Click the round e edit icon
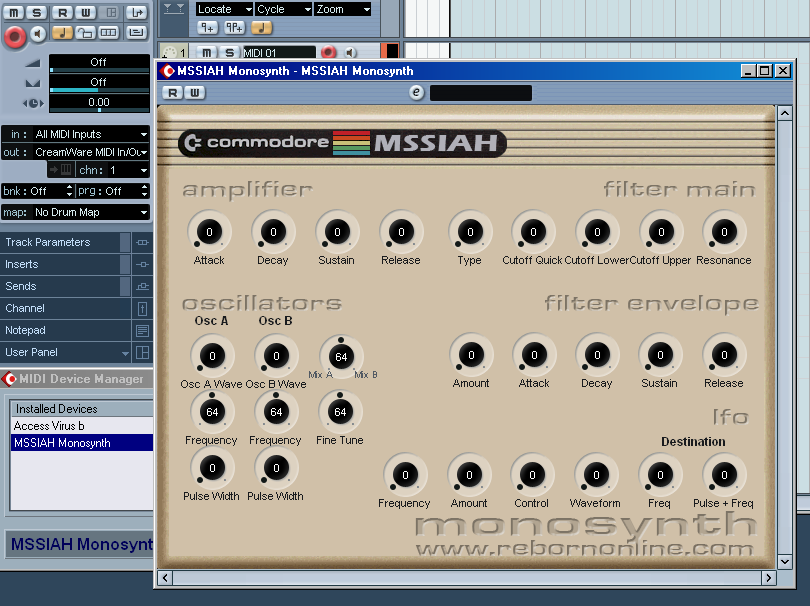 tap(416, 92)
